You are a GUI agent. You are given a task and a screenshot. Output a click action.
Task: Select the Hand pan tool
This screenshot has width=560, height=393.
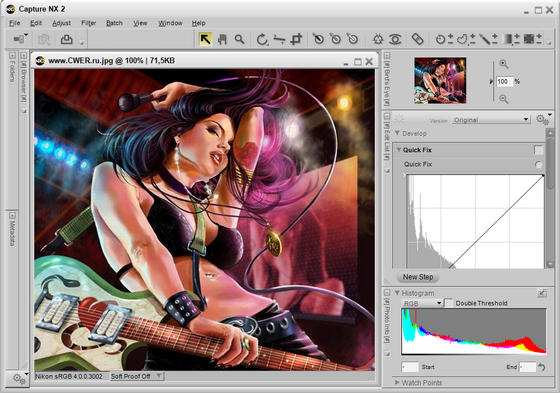222,39
